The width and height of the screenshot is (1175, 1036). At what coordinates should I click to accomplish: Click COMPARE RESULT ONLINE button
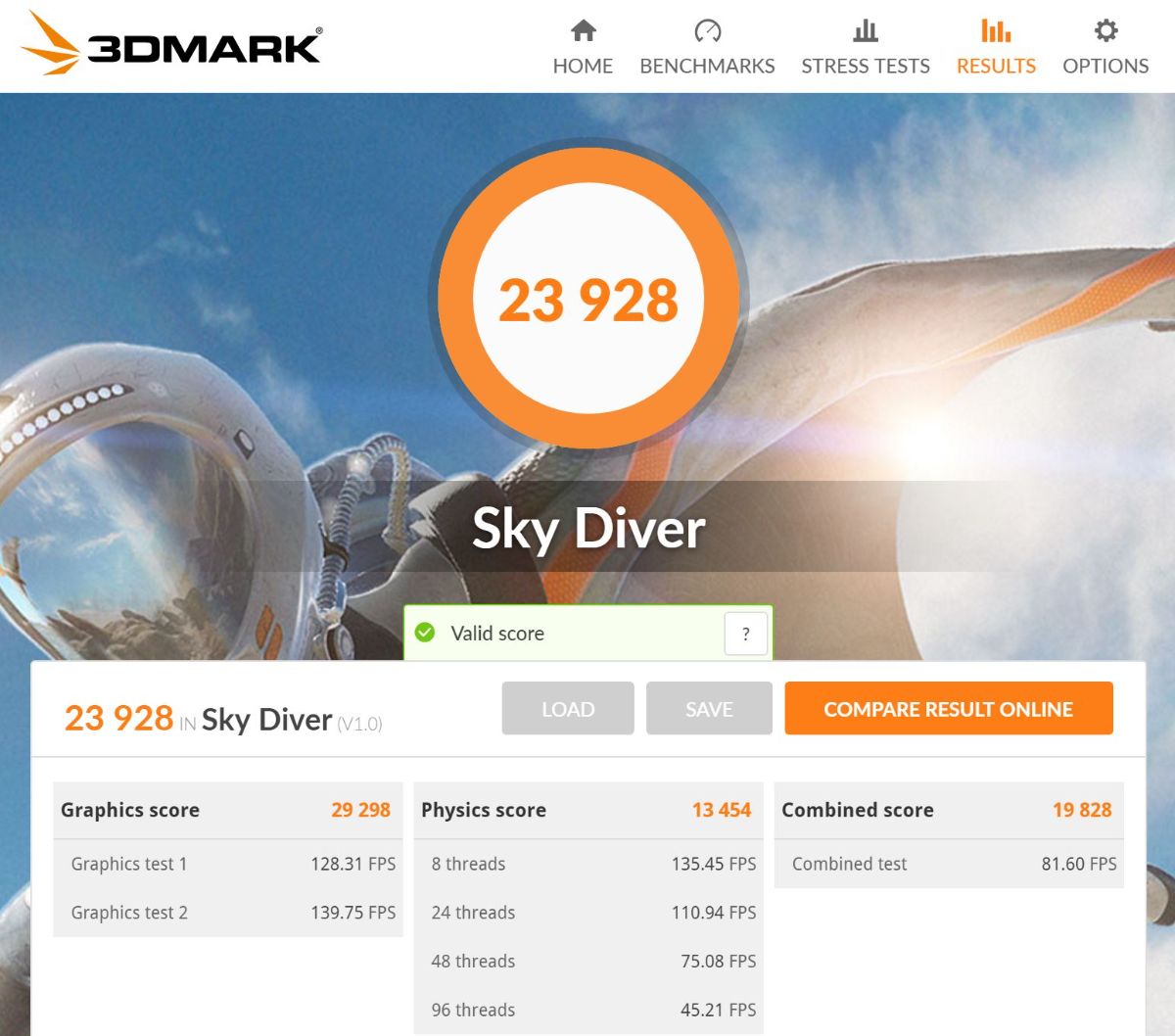(x=949, y=709)
